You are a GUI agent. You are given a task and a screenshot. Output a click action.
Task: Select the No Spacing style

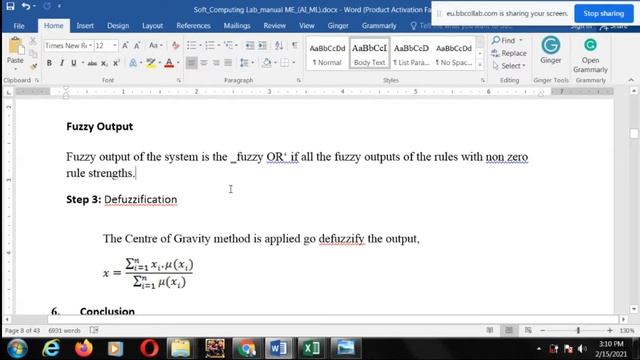pos(453,54)
